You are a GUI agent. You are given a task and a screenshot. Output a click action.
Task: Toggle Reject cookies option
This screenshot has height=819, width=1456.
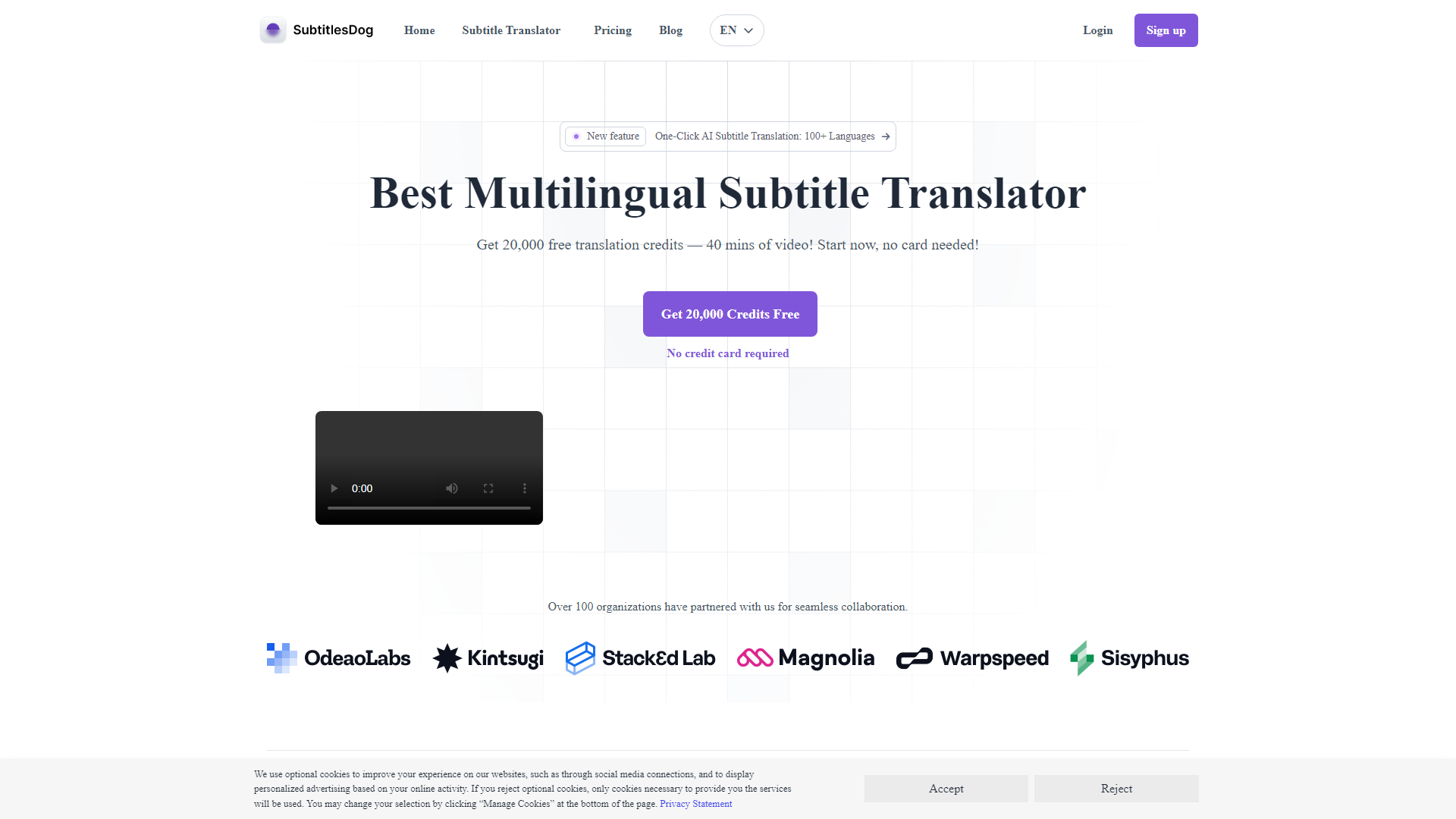[1116, 789]
